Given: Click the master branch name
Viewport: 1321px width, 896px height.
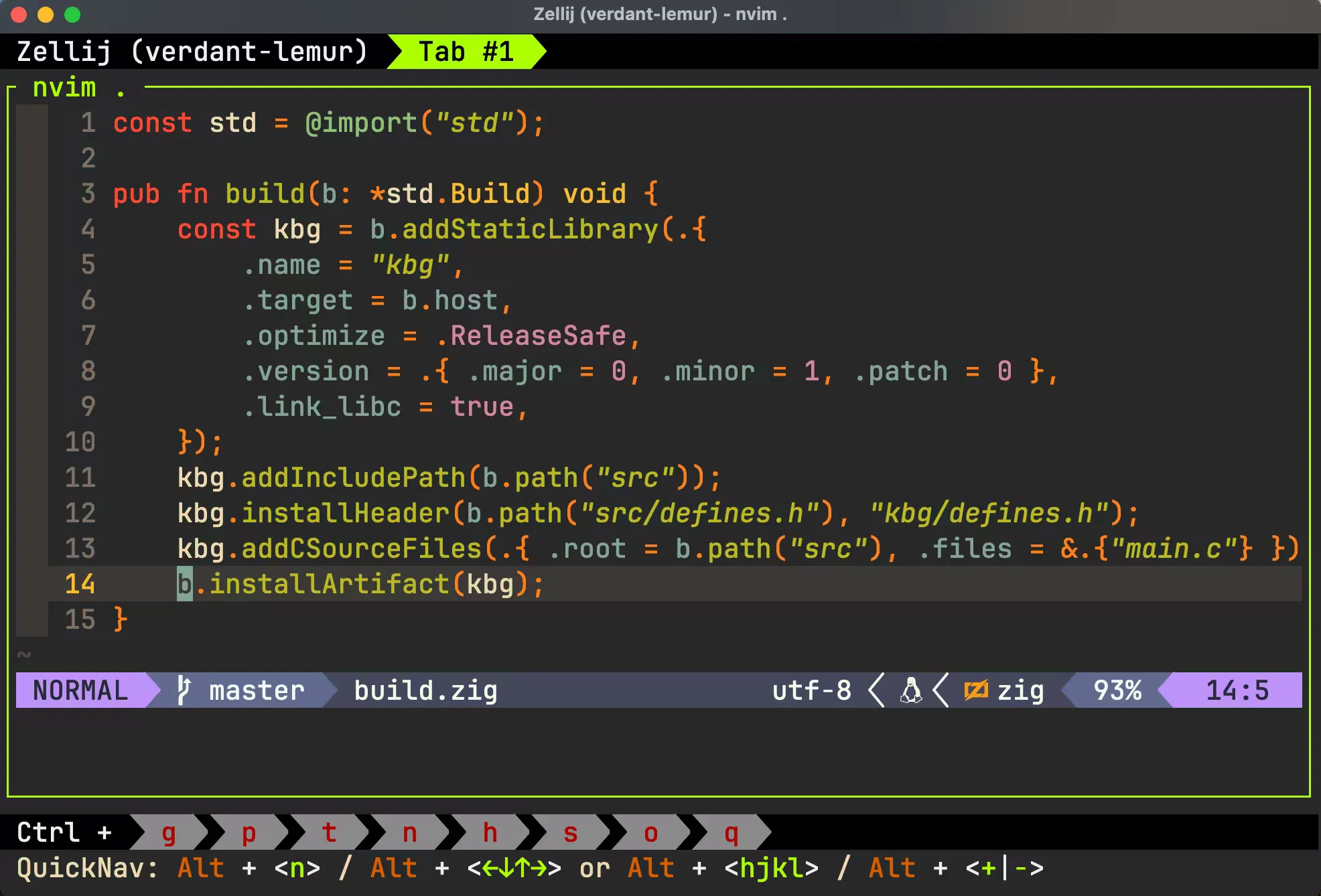Looking at the screenshot, I should [257, 690].
